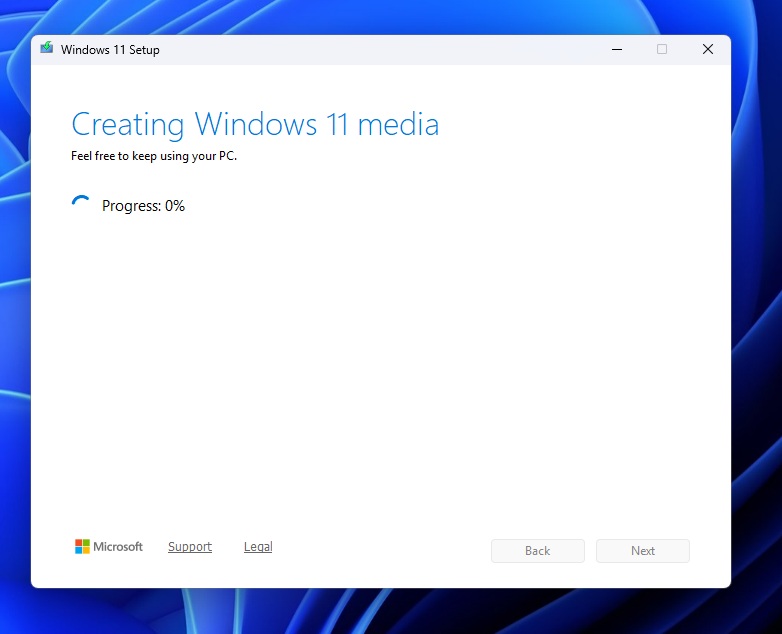The image size is (782, 634).
Task: Click the "Creating Windows 11 media" heading
Action: coord(255,125)
